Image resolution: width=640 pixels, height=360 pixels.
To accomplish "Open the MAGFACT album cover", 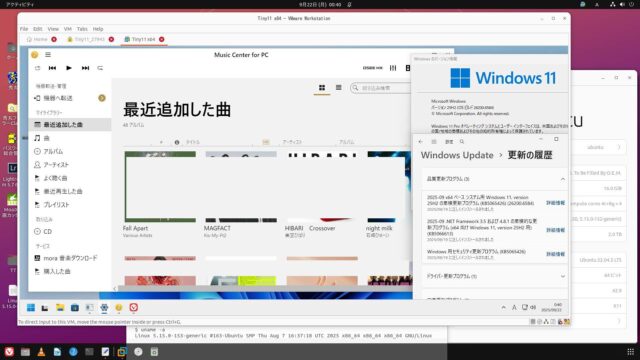I will point(241,187).
